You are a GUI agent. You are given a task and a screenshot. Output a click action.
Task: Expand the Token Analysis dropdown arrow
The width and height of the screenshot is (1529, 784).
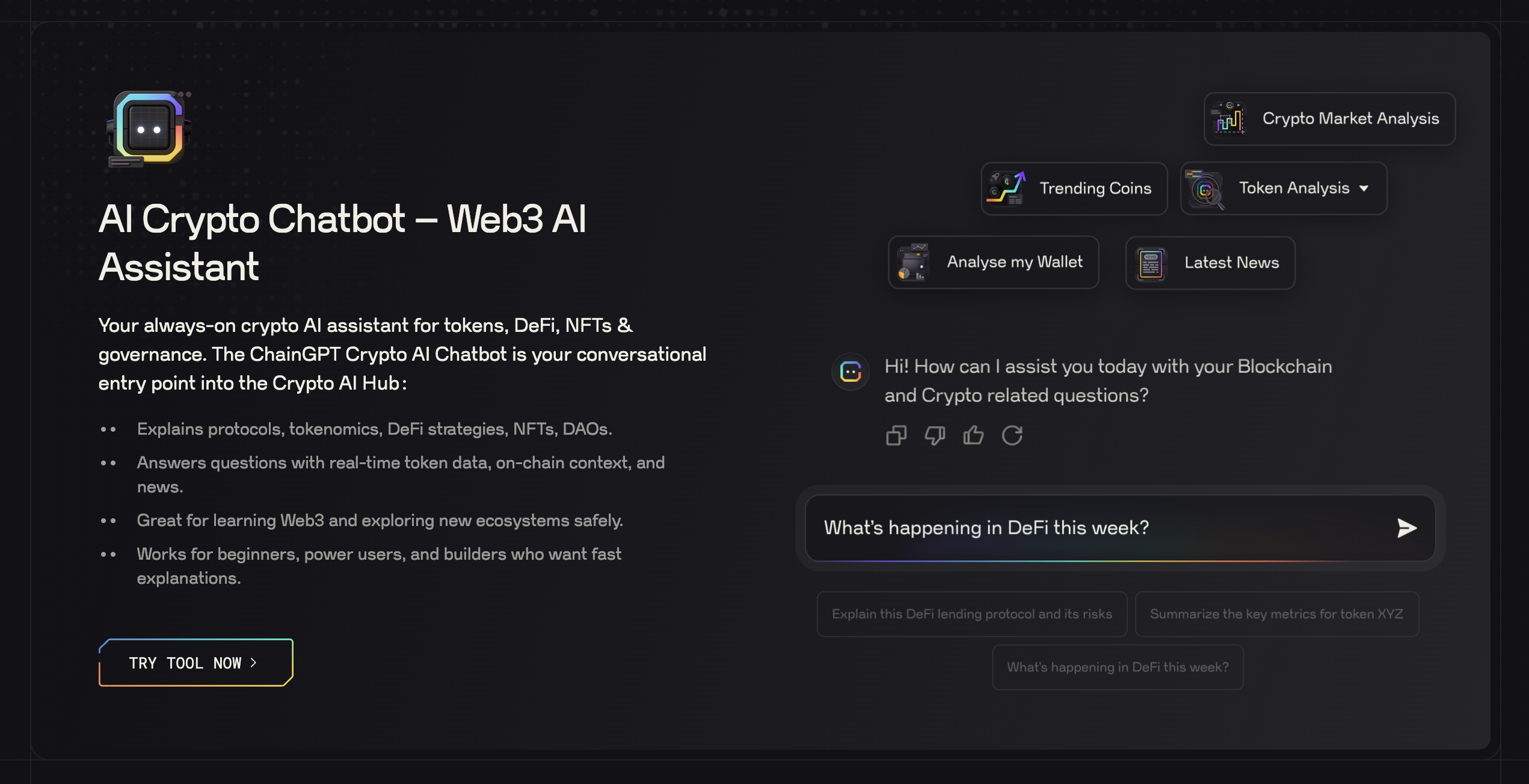coord(1364,189)
